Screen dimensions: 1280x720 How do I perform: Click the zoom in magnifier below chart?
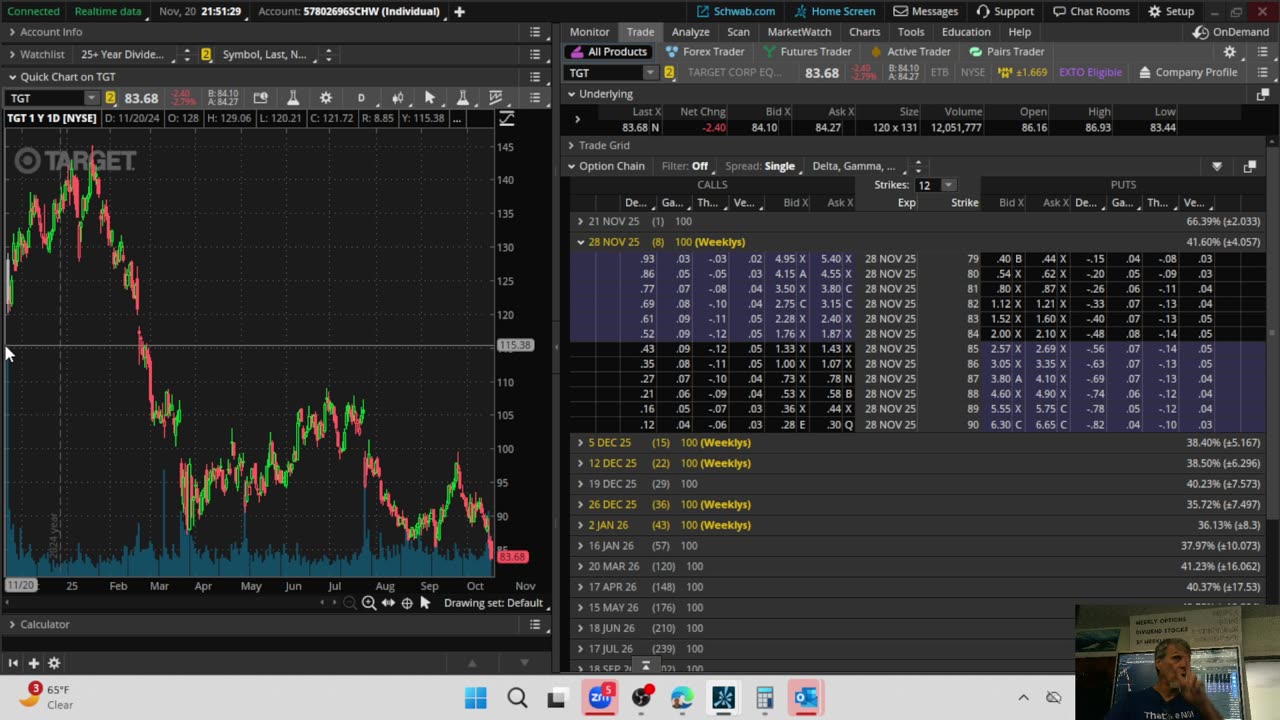369,603
